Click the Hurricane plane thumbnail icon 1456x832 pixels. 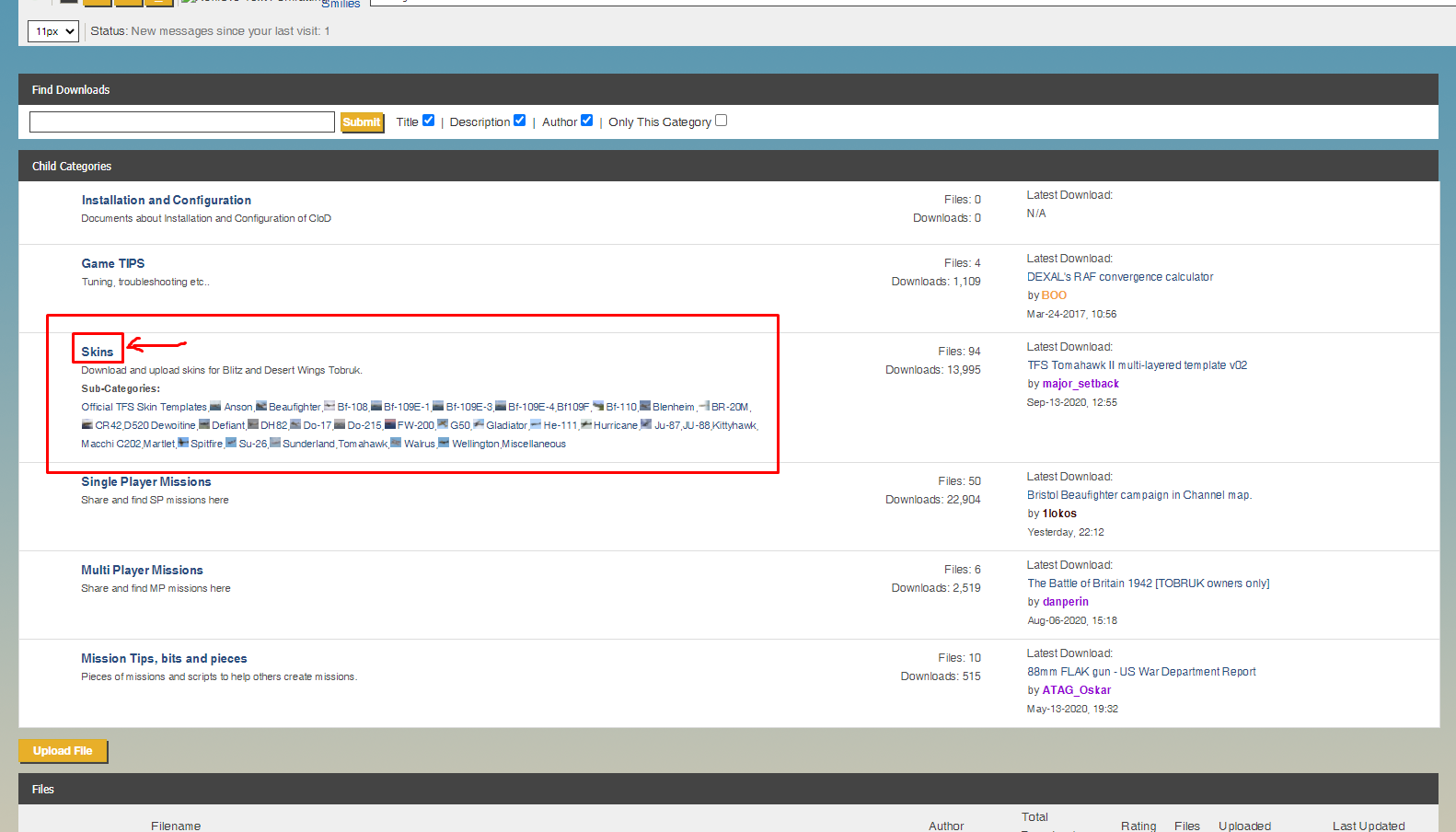point(586,424)
